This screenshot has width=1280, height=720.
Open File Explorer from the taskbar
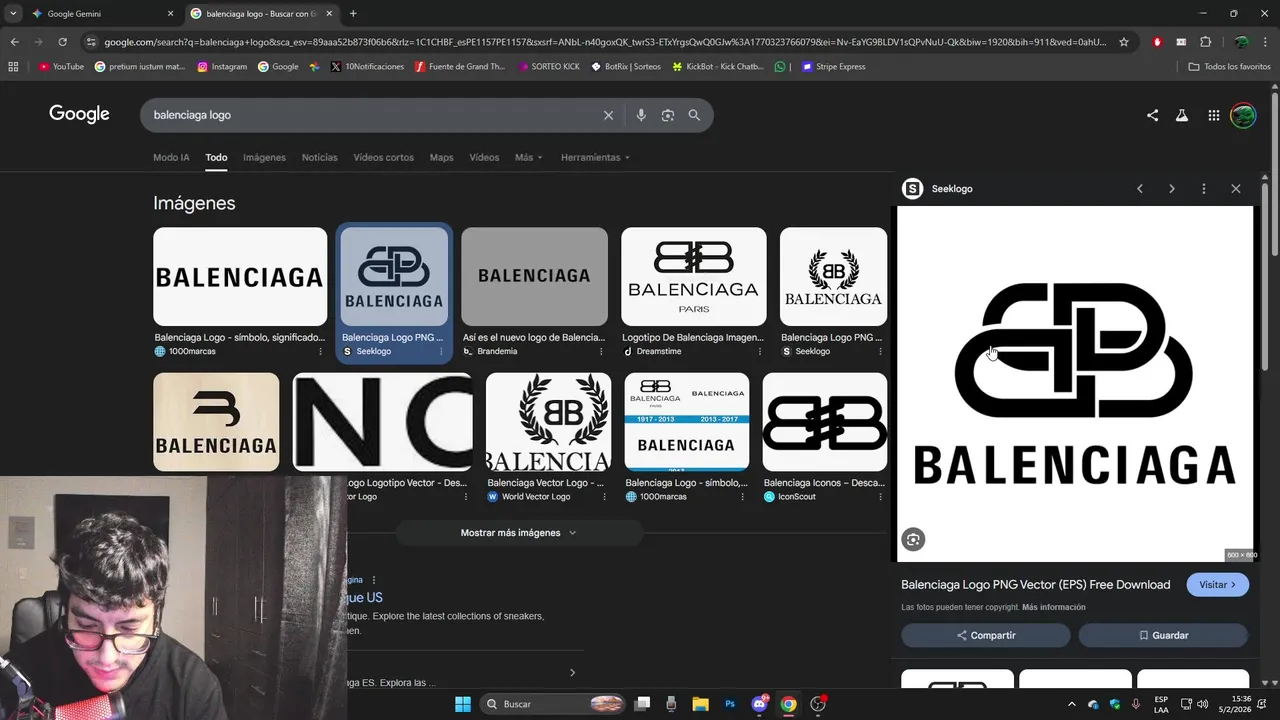[700, 704]
